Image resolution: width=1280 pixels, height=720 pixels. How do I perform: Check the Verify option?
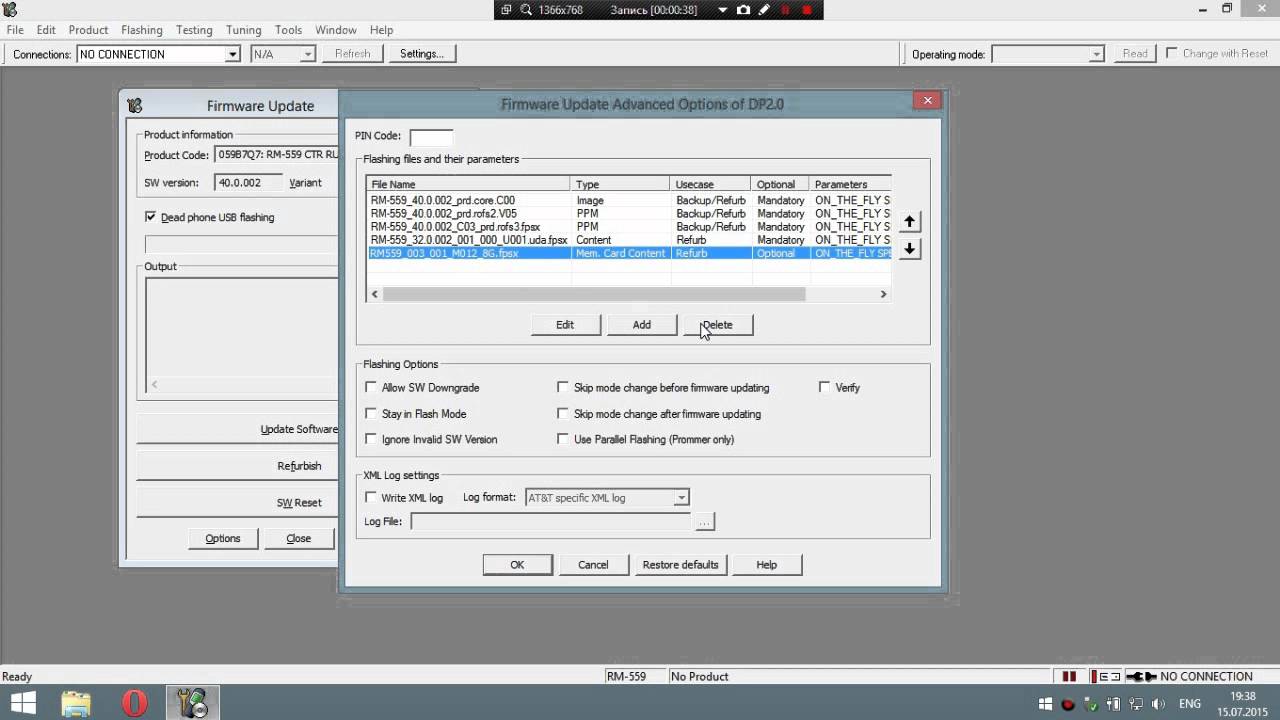pos(824,387)
